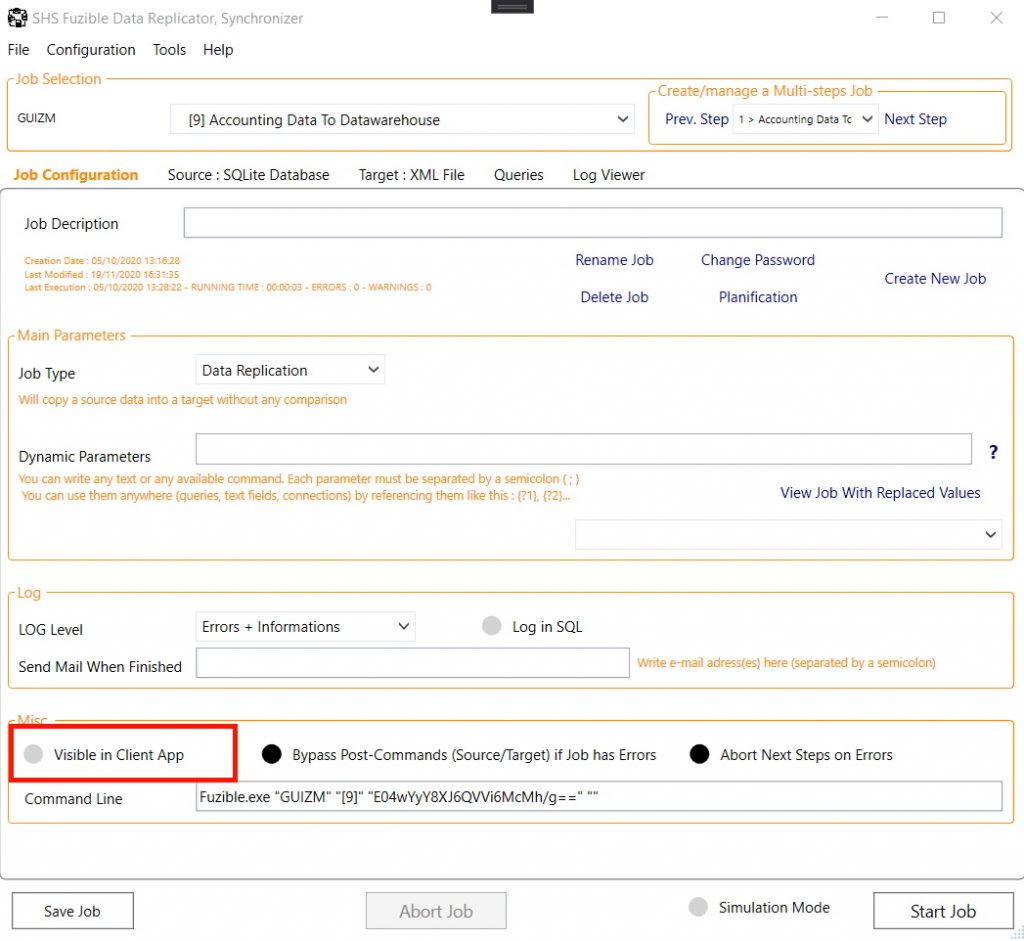Click the 'Write e-mail adress(es) here' hint
The height and width of the screenshot is (941, 1024).
[x=786, y=663]
